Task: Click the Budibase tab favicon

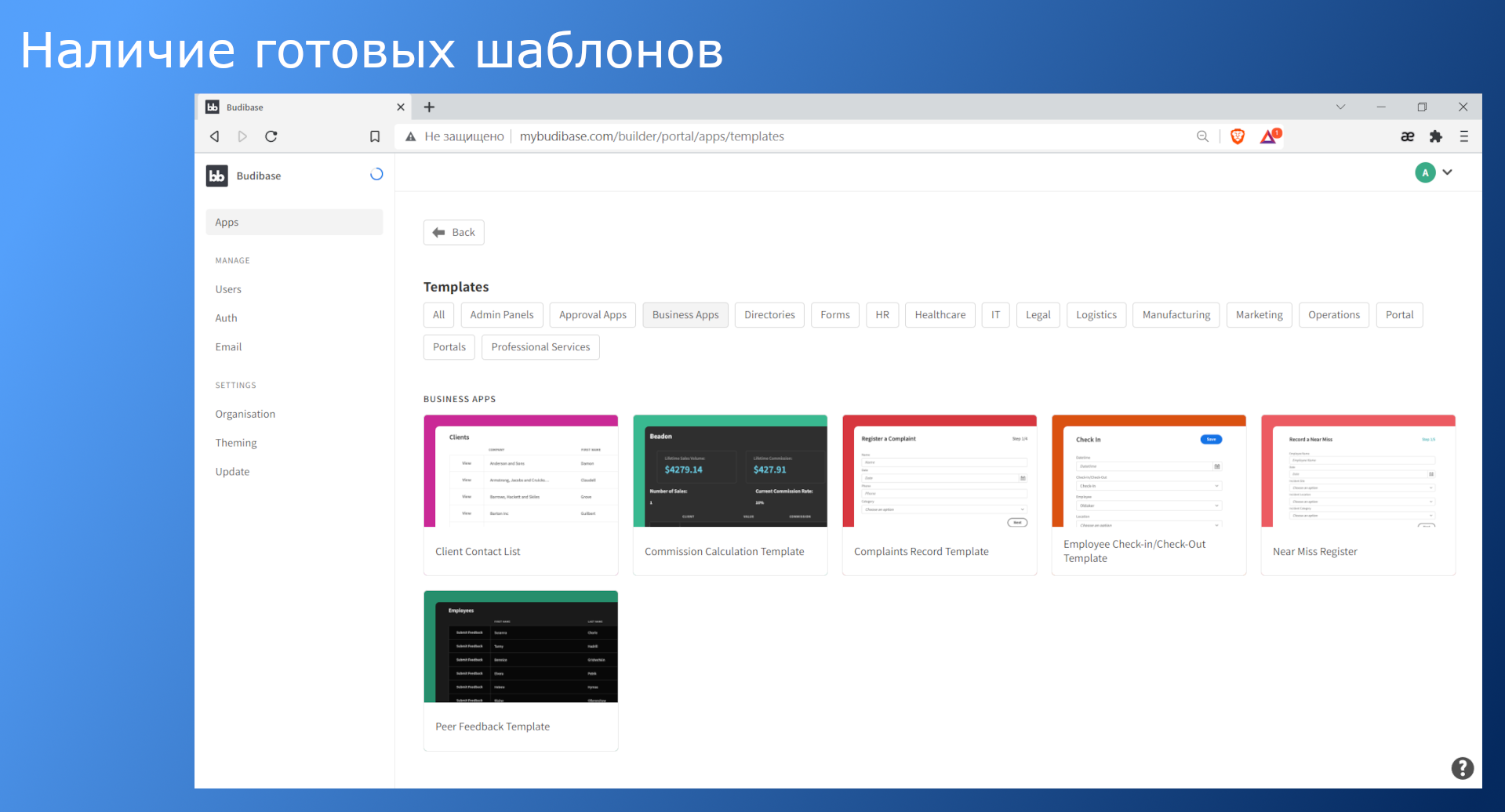Action: (x=213, y=107)
